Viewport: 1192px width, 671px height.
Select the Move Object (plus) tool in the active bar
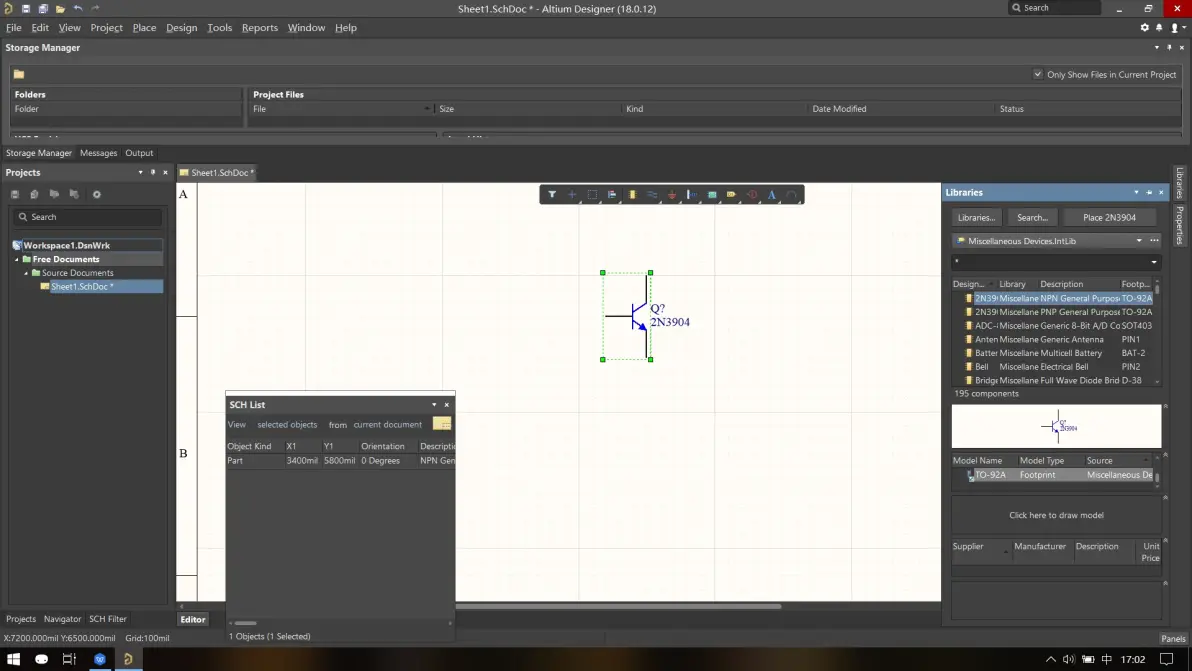572,195
